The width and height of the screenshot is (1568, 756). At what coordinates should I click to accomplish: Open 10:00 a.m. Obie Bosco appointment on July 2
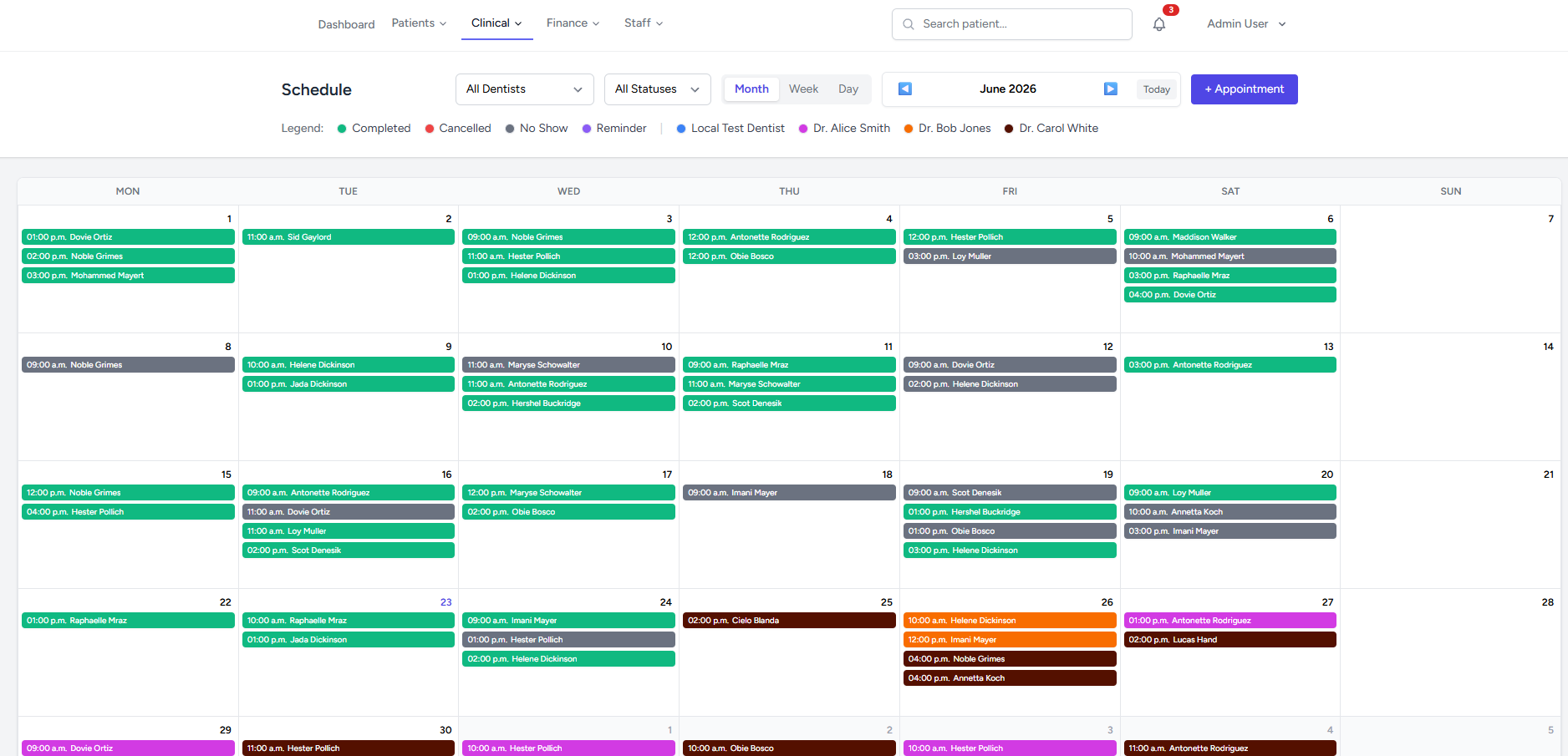pyautogui.click(x=789, y=748)
